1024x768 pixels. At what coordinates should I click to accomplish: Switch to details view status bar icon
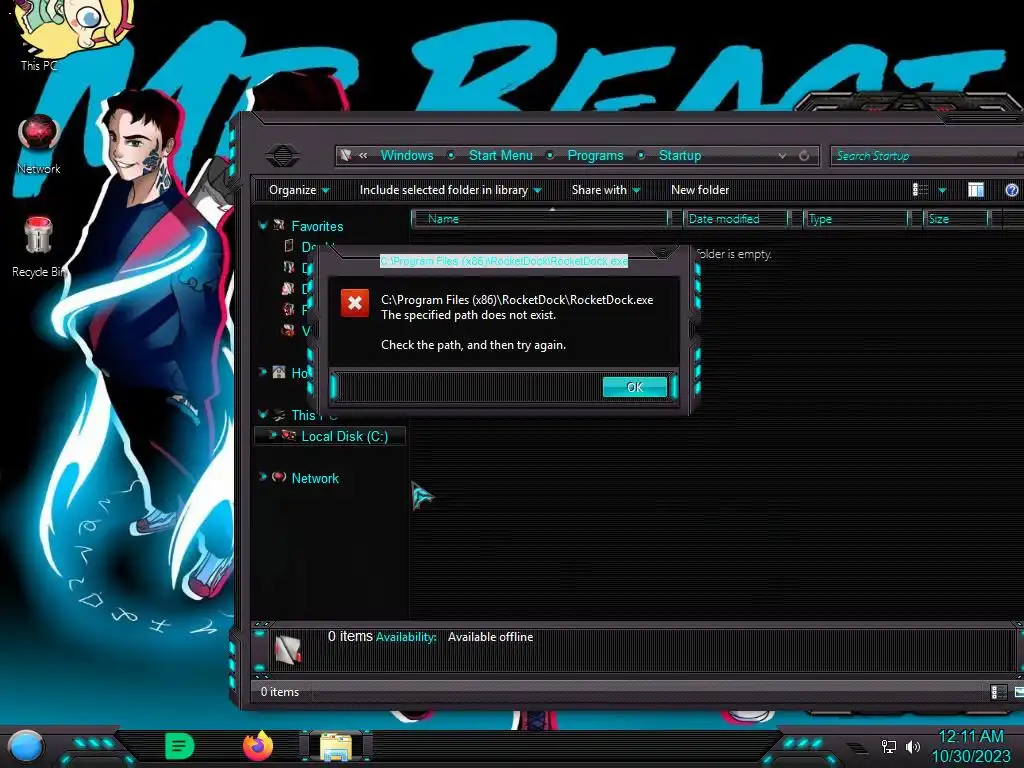coord(998,692)
